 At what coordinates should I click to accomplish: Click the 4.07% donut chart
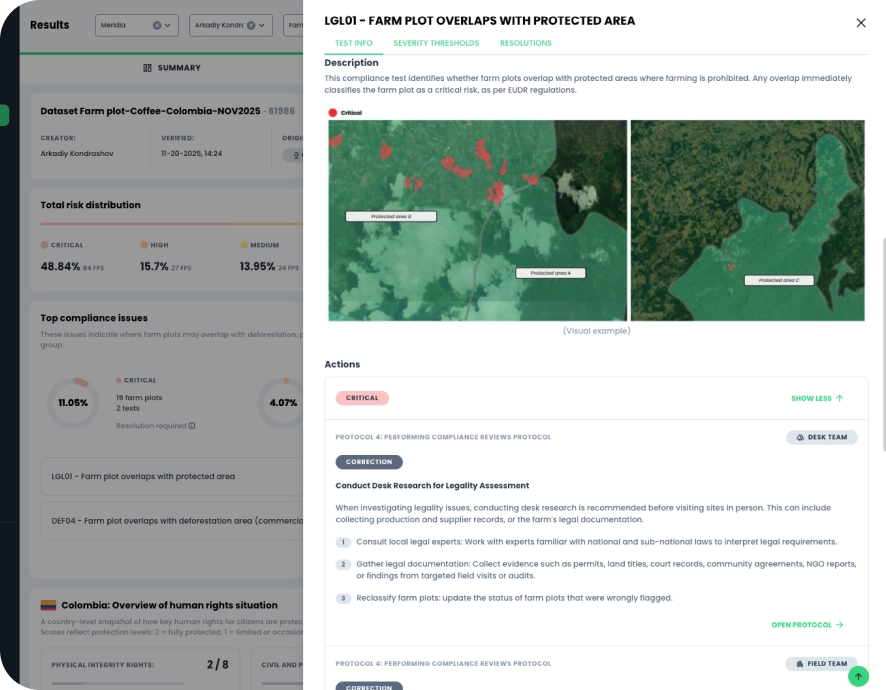pyautogui.click(x=281, y=403)
